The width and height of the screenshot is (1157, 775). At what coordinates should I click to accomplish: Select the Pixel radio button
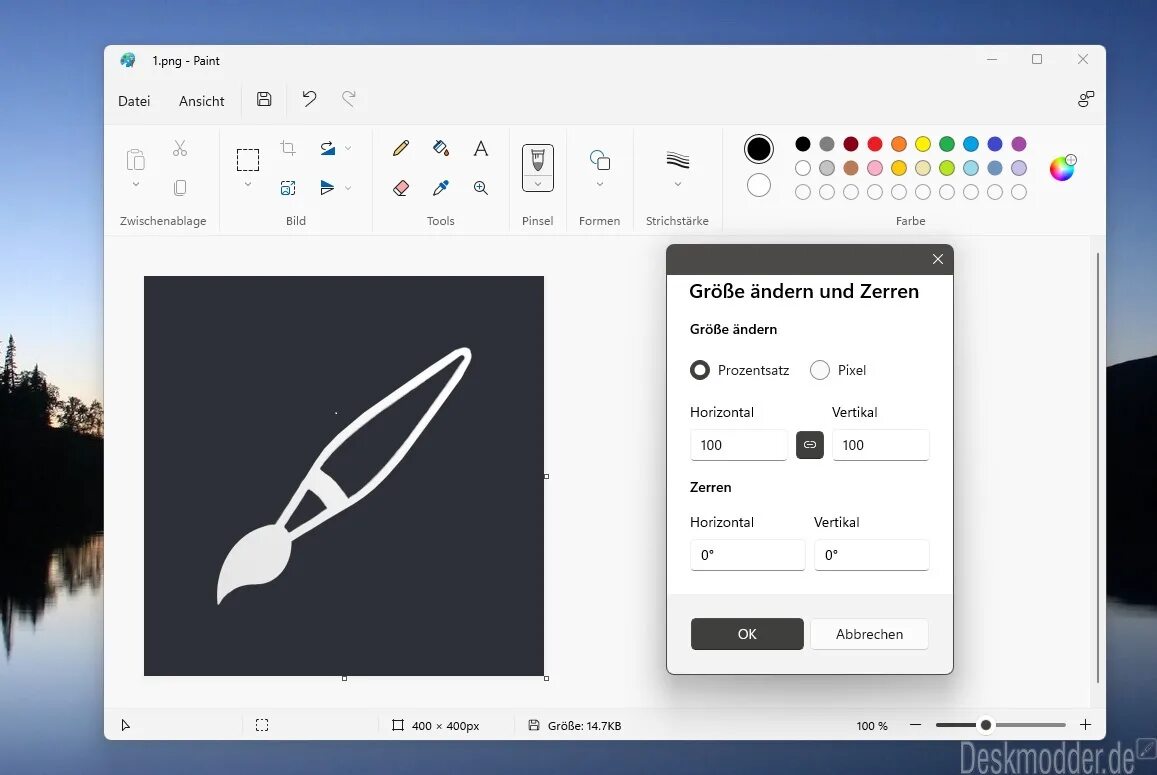point(819,370)
